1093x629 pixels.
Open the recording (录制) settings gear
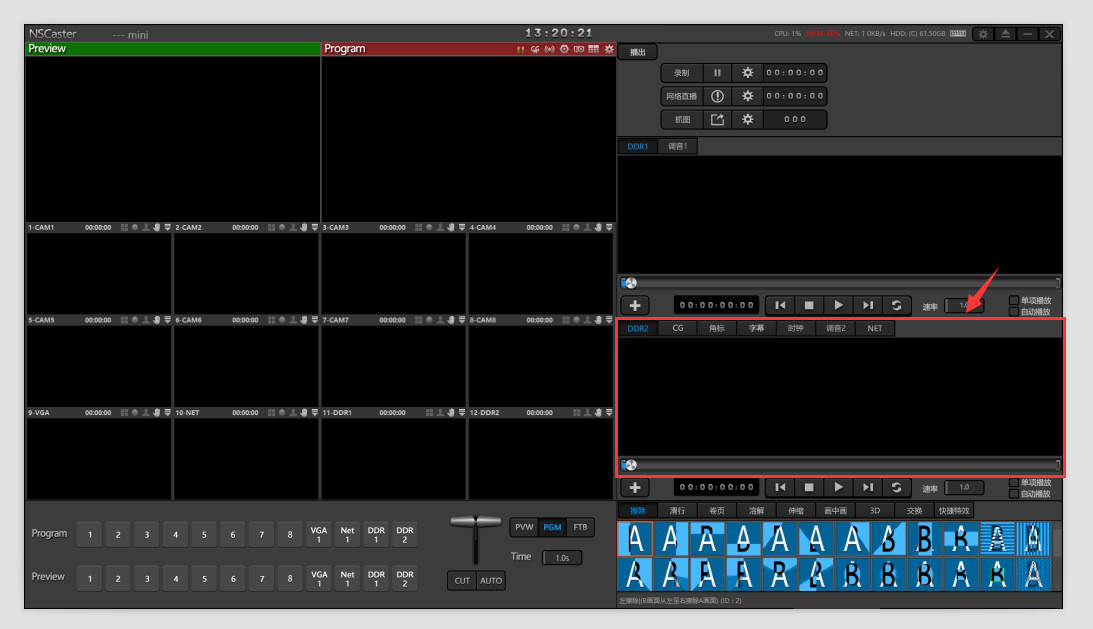[x=747, y=73]
